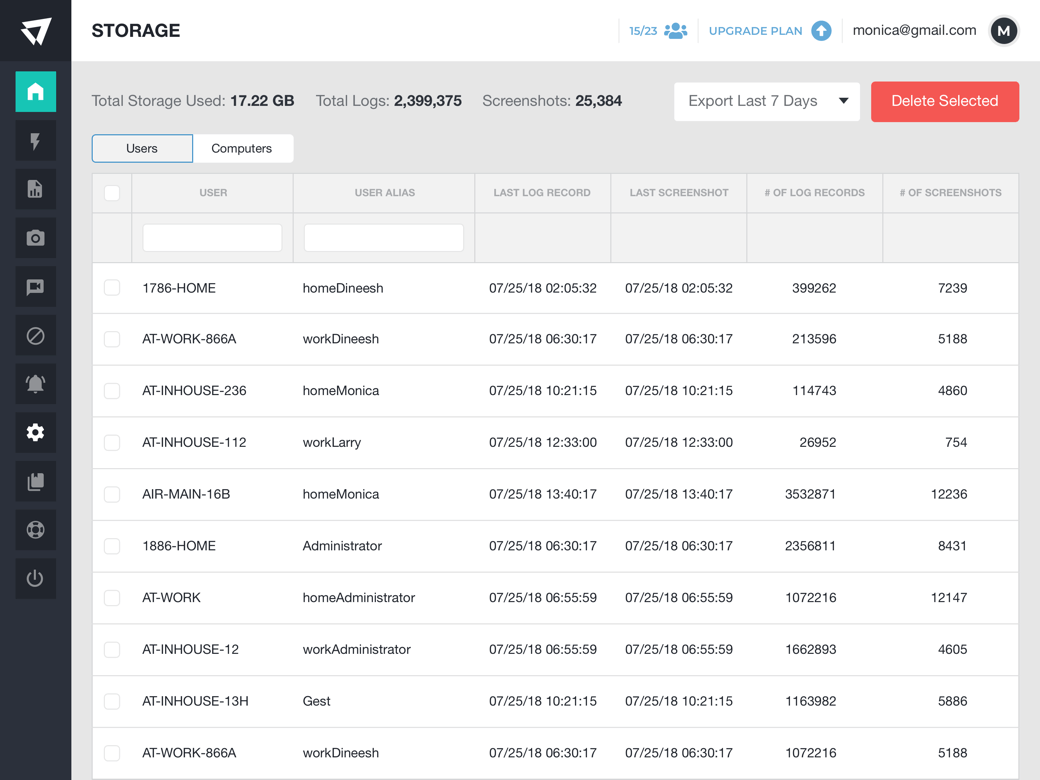Open the support lifebuoy icon
This screenshot has width=1040, height=780.
(35, 530)
